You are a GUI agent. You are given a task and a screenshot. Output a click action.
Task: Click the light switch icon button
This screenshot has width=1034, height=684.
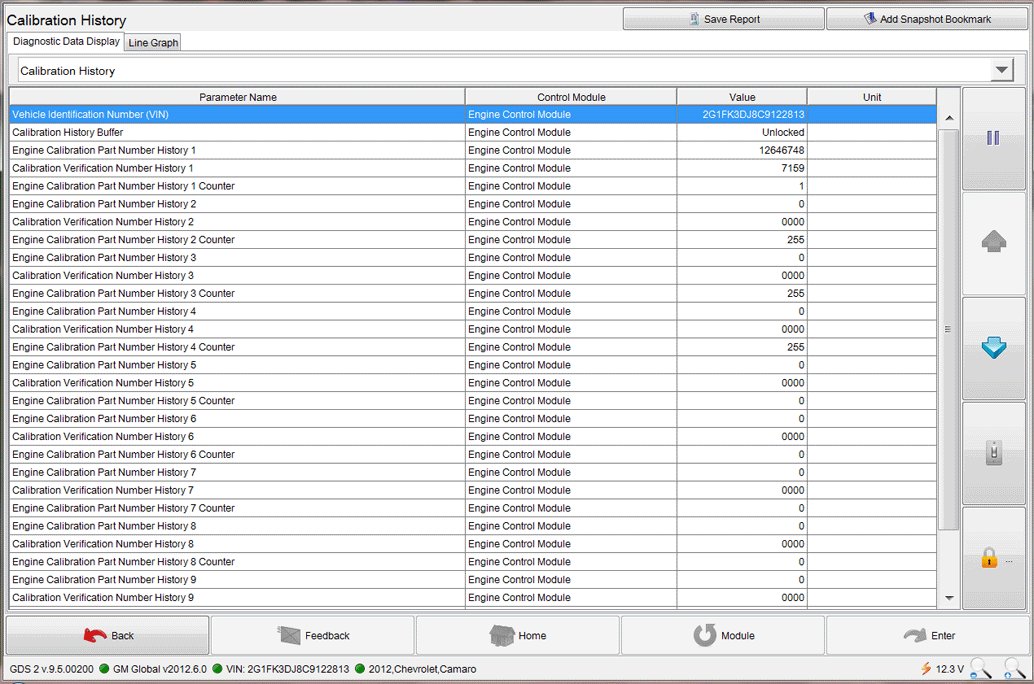(x=993, y=454)
